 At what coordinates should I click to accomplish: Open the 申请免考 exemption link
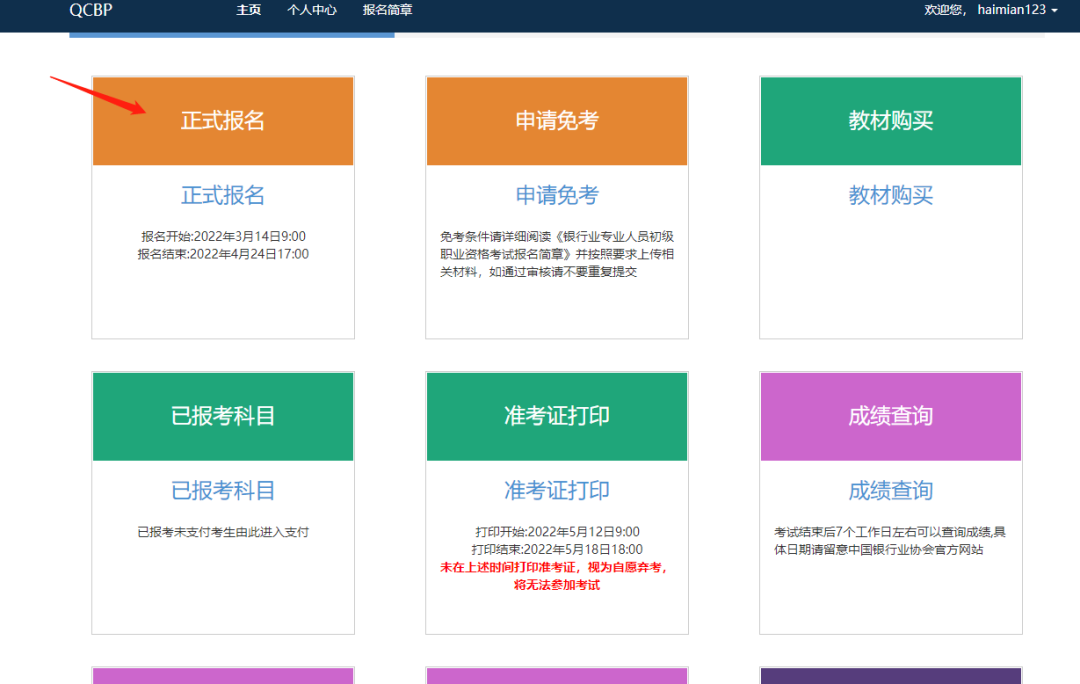(x=556, y=195)
